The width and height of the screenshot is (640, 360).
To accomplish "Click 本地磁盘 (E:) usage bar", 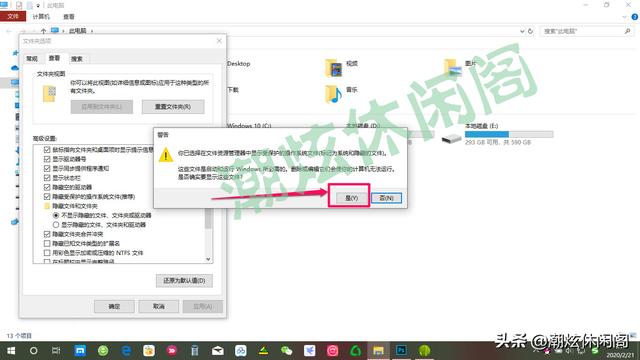I will pos(509,134).
